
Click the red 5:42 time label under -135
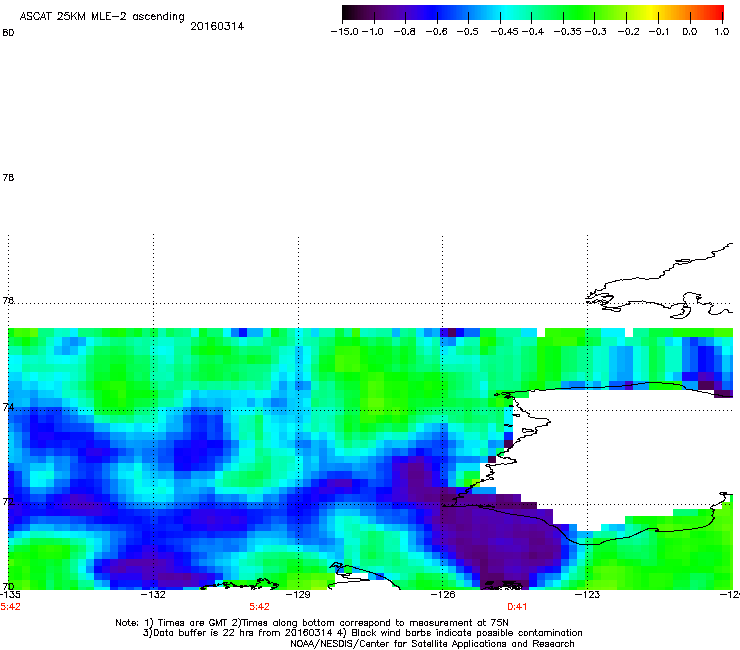[10, 607]
